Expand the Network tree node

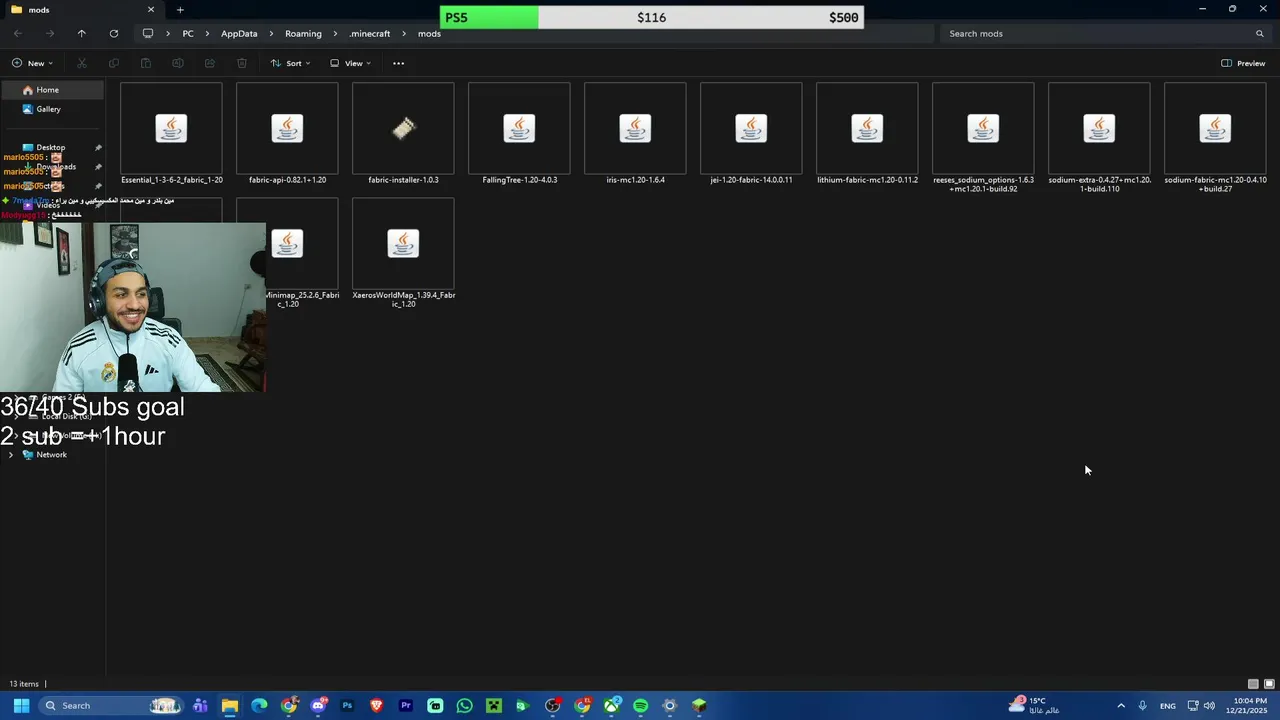coord(11,455)
